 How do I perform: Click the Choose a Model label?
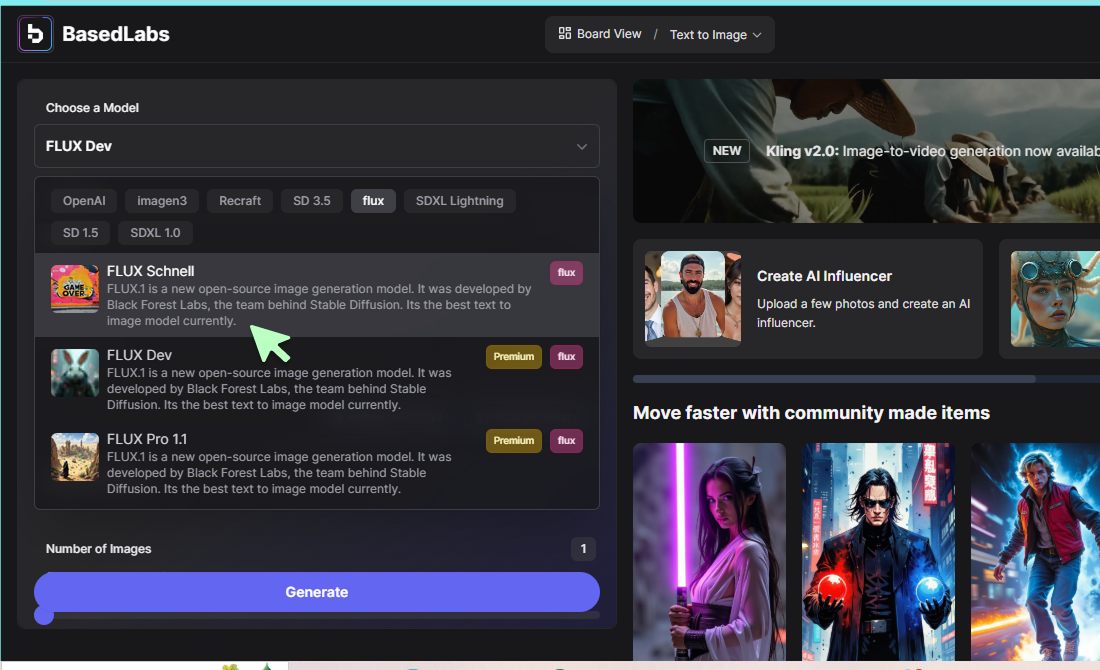pos(92,107)
